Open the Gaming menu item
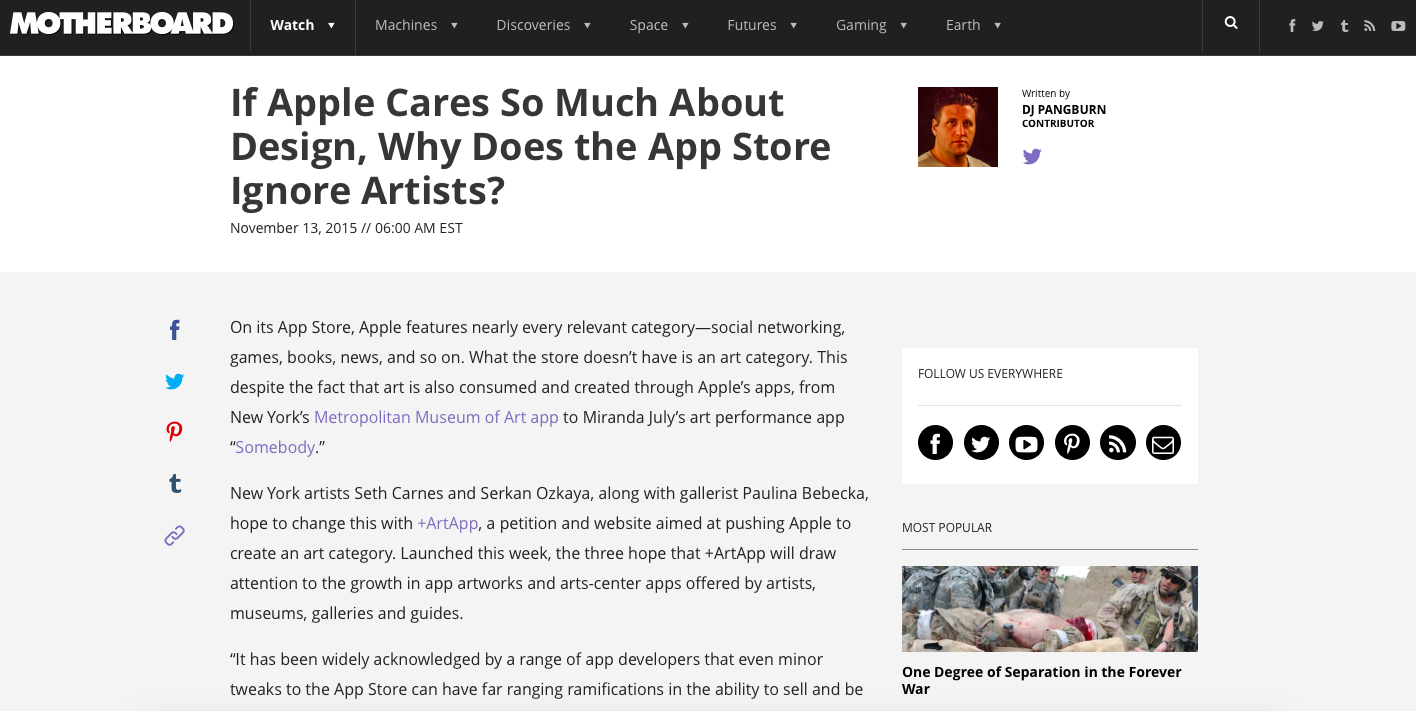 point(861,25)
